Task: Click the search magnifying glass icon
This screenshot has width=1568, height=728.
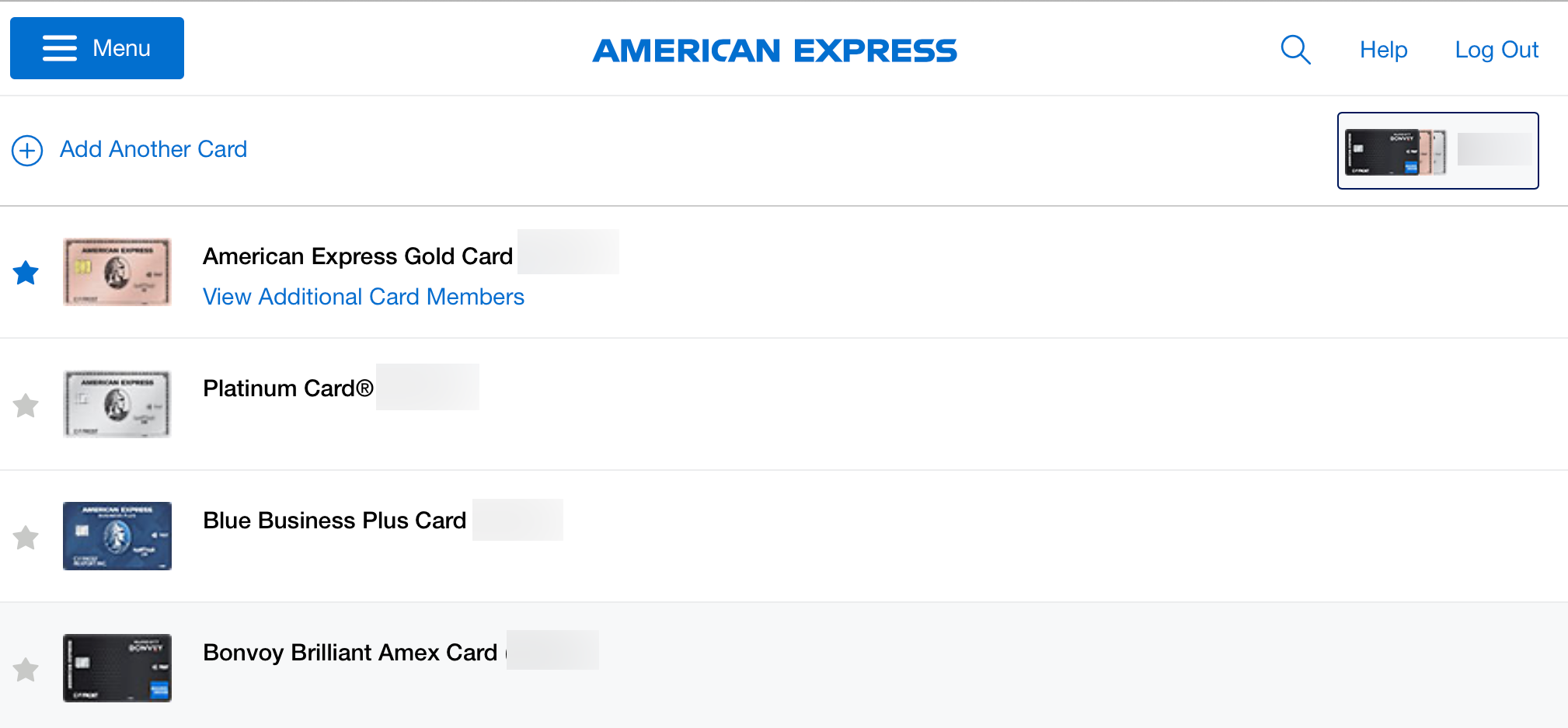Action: point(1294,49)
